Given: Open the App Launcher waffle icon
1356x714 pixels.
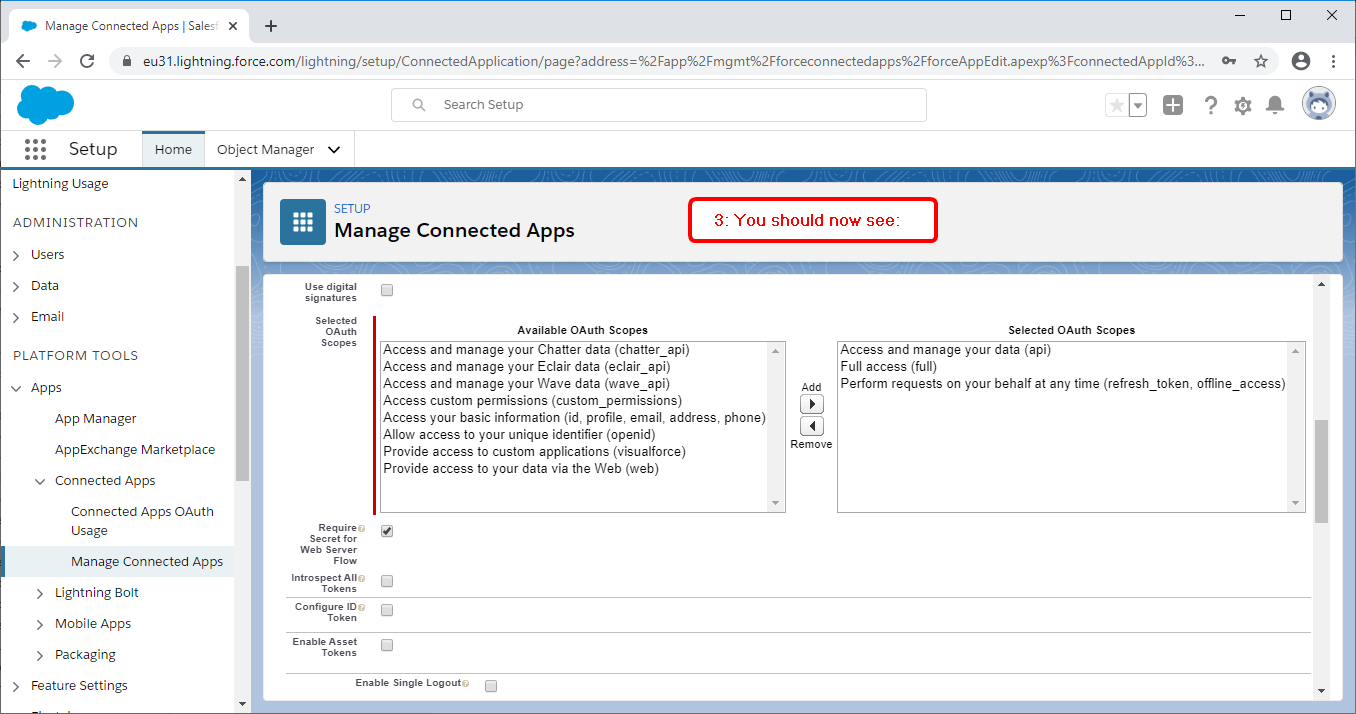Looking at the screenshot, I should pos(35,149).
